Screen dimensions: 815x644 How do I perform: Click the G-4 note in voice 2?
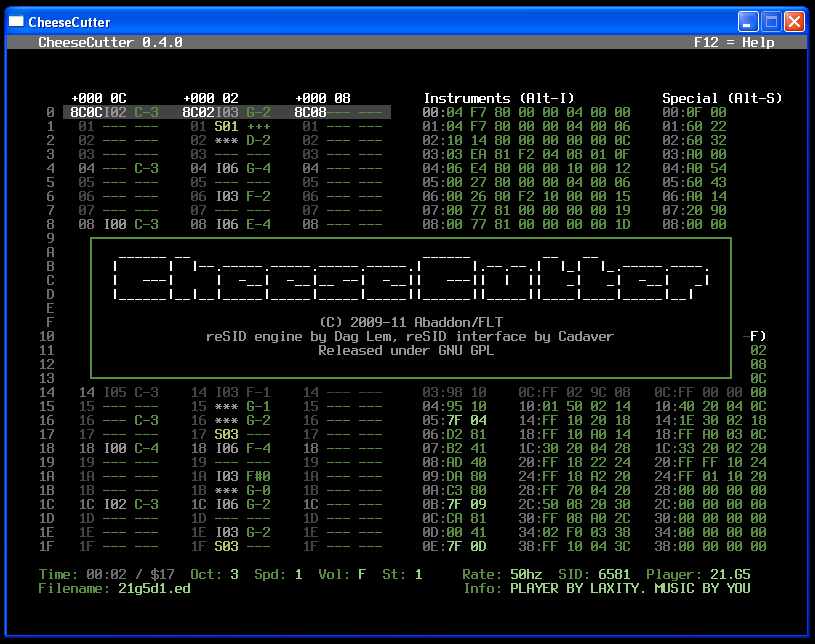pos(258,168)
